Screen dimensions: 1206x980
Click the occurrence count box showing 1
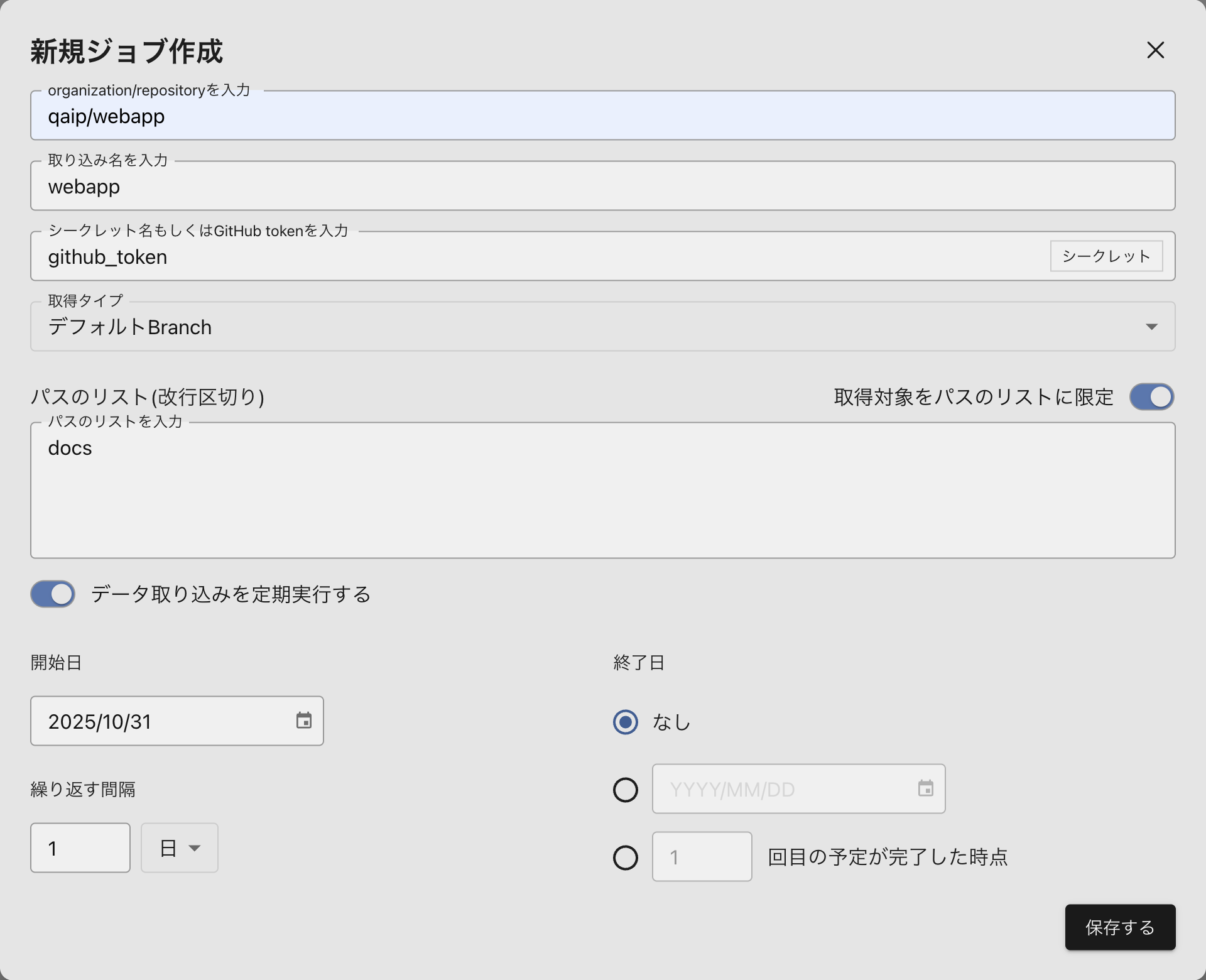pyautogui.click(x=702, y=856)
